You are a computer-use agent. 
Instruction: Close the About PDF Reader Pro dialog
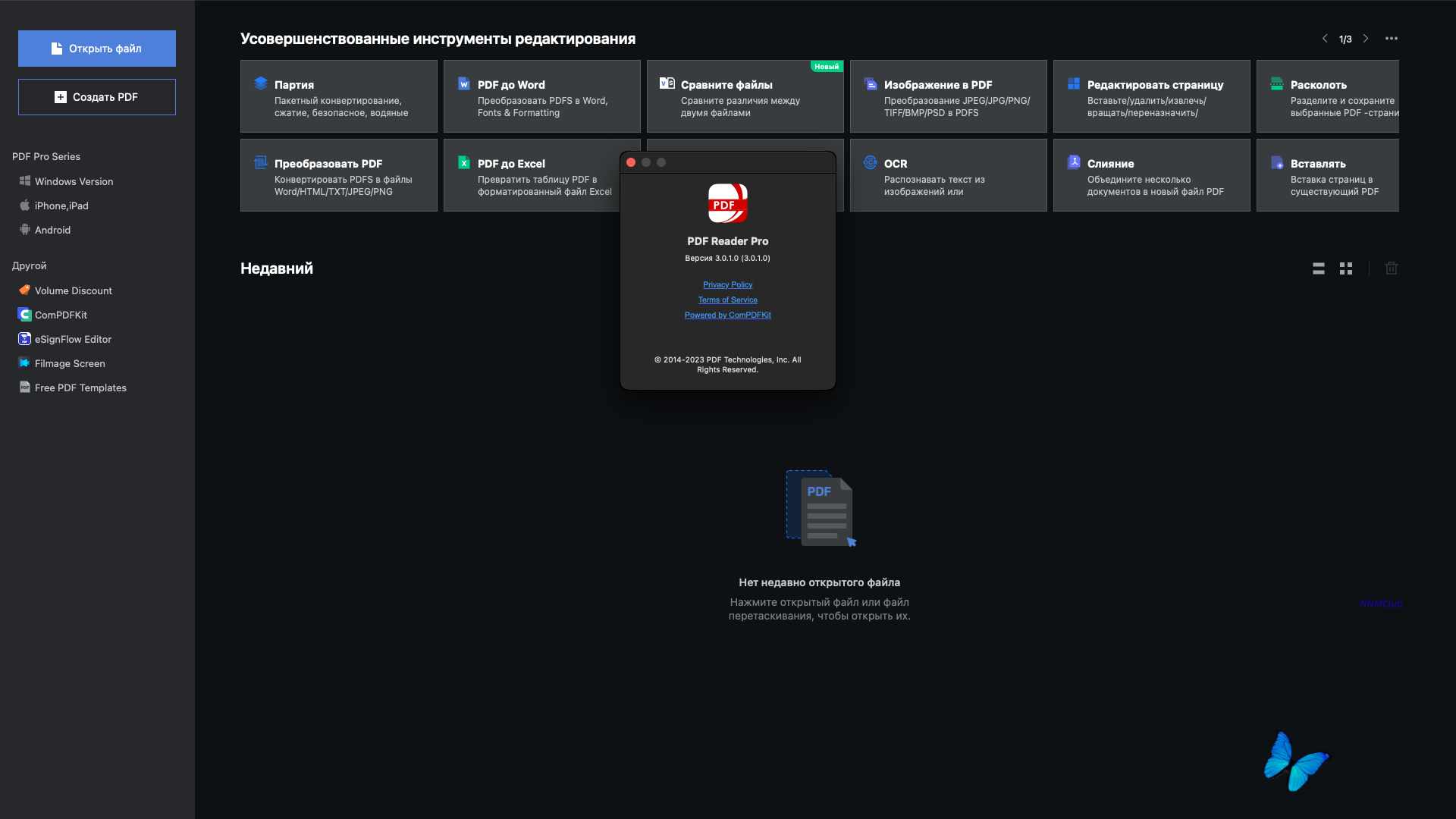(631, 162)
